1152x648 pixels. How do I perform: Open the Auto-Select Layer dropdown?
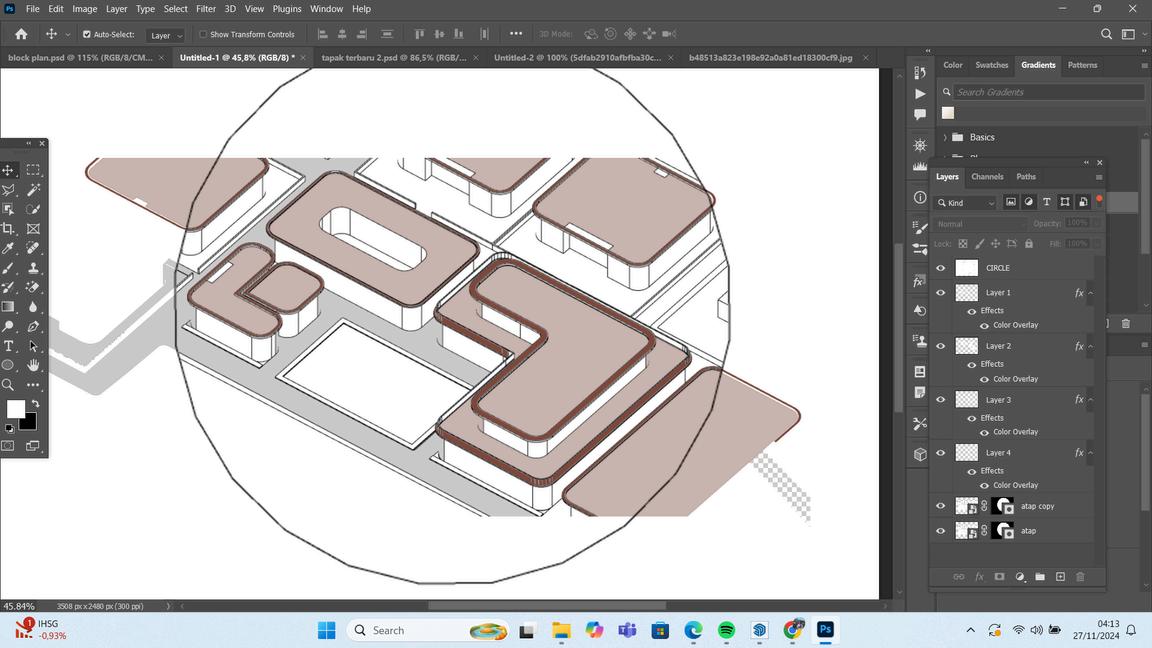[166, 35]
